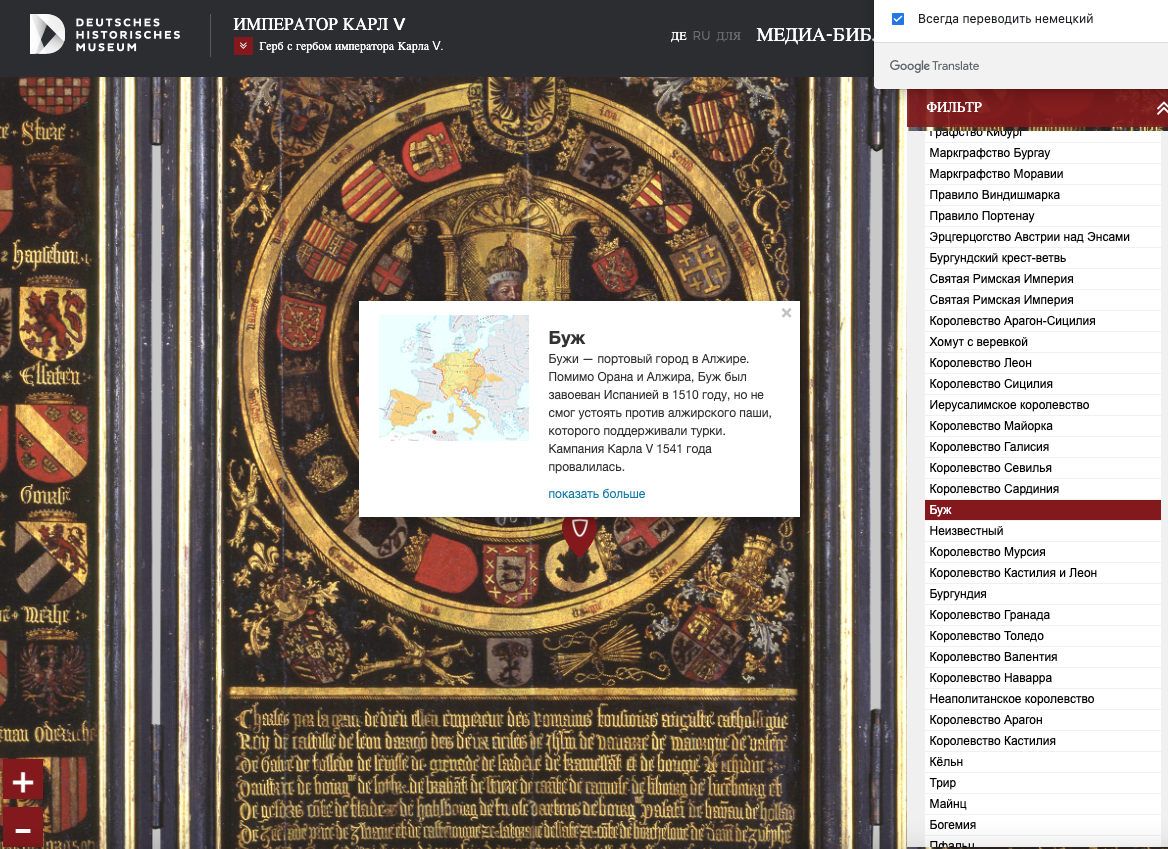This screenshot has width=1168, height=849.
Task: Choose 'Королевство Сицилия' from the filter
Action: (1043, 384)
